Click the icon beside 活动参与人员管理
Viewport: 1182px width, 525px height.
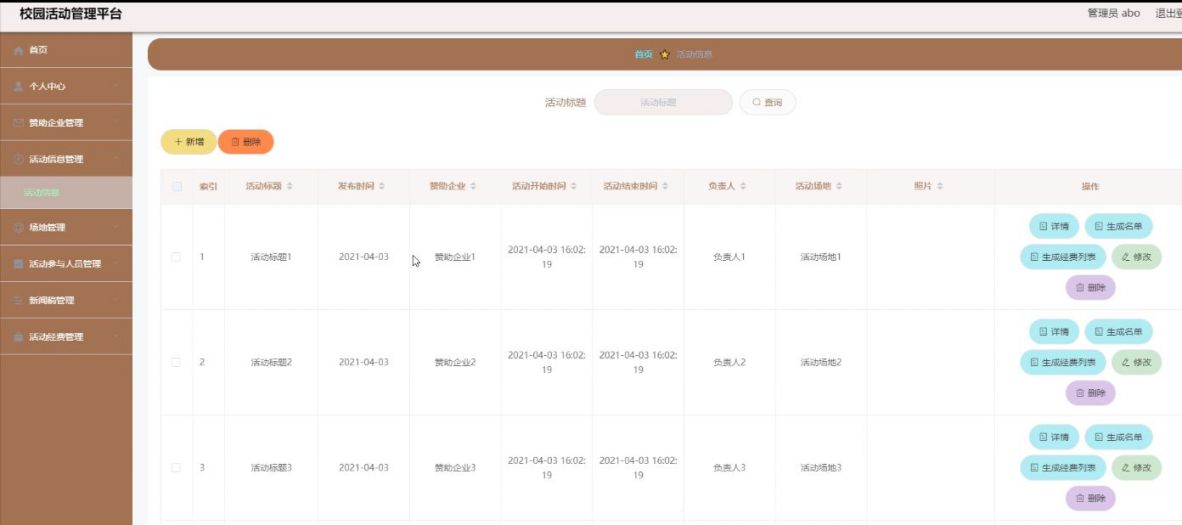pos(19,264)
